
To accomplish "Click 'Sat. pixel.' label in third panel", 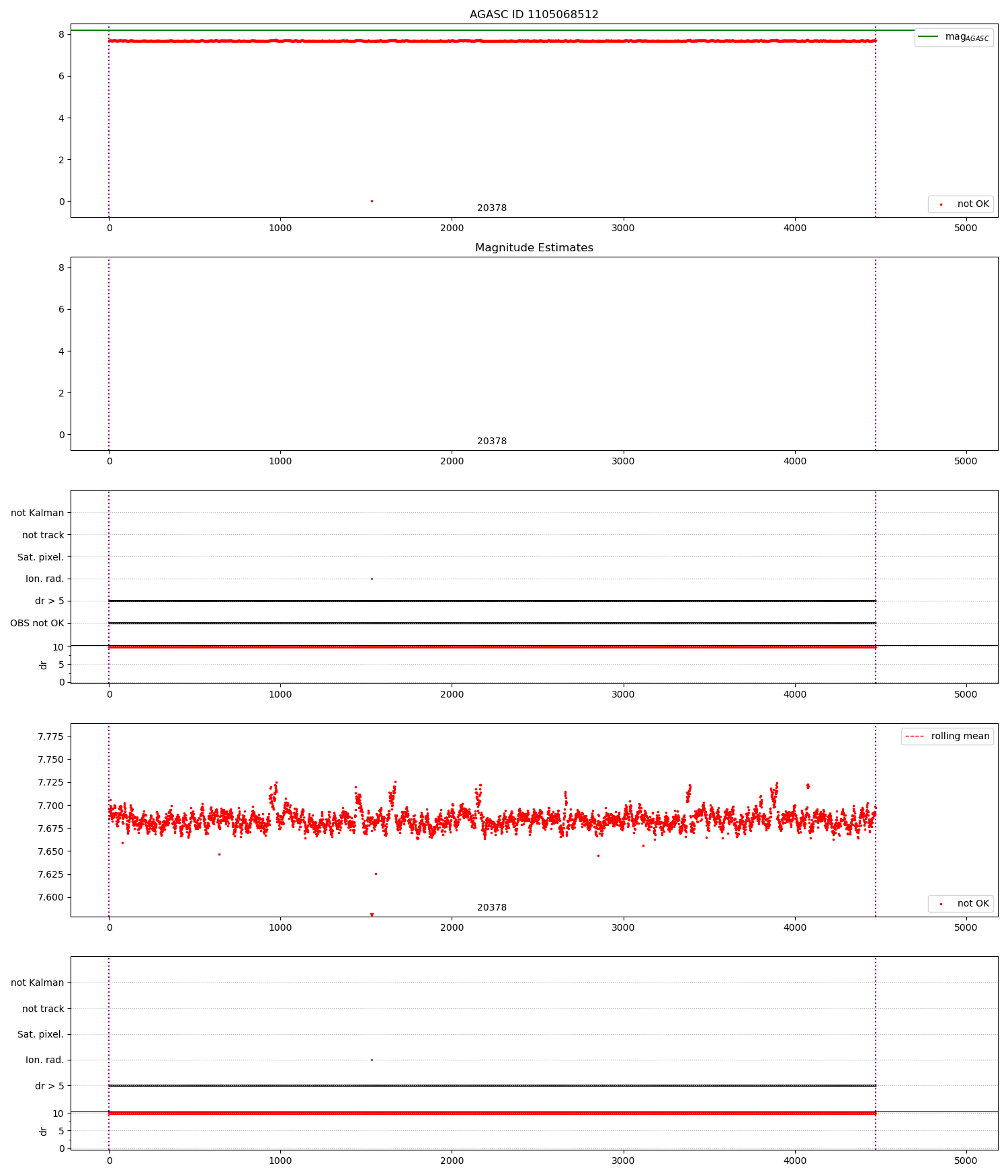I will [x=41, y=557].
